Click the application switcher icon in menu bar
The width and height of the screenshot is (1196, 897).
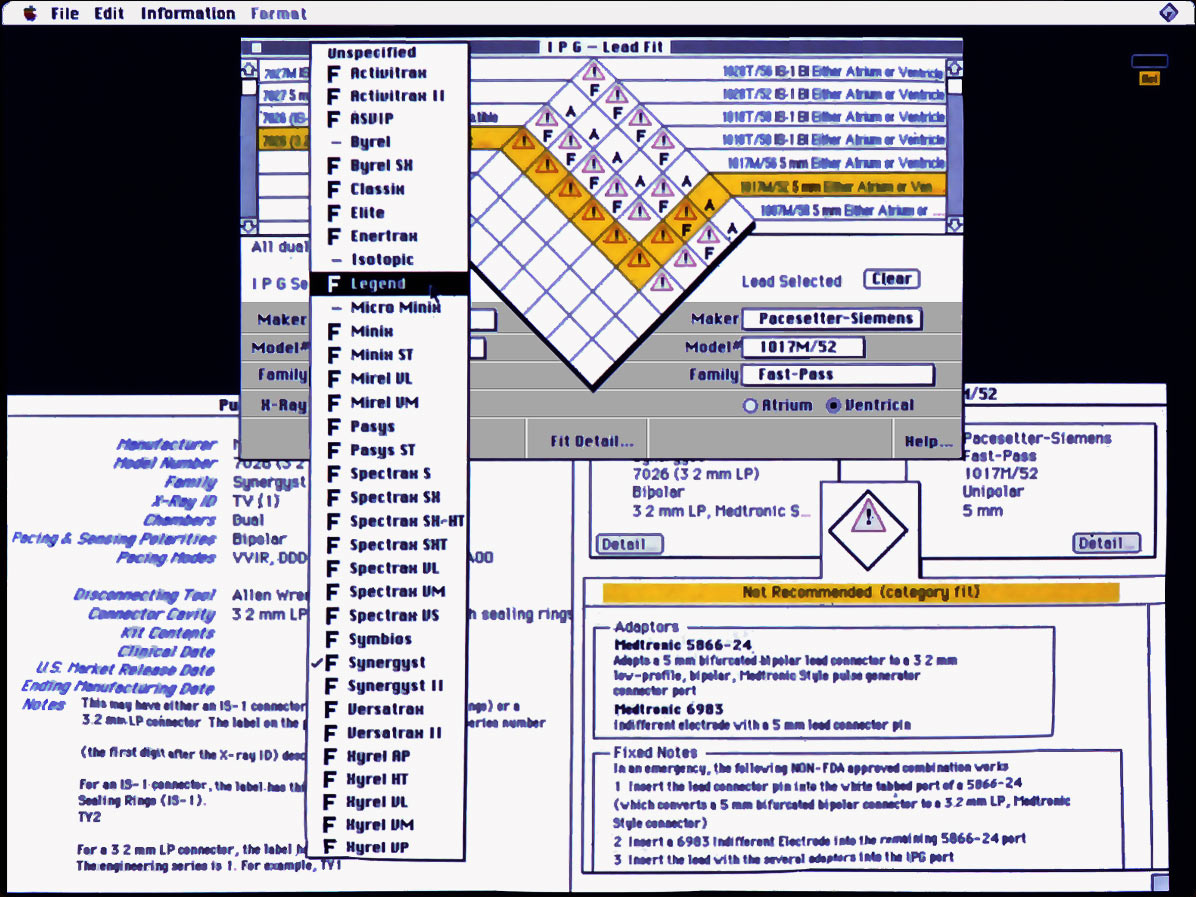(1168, 13)
